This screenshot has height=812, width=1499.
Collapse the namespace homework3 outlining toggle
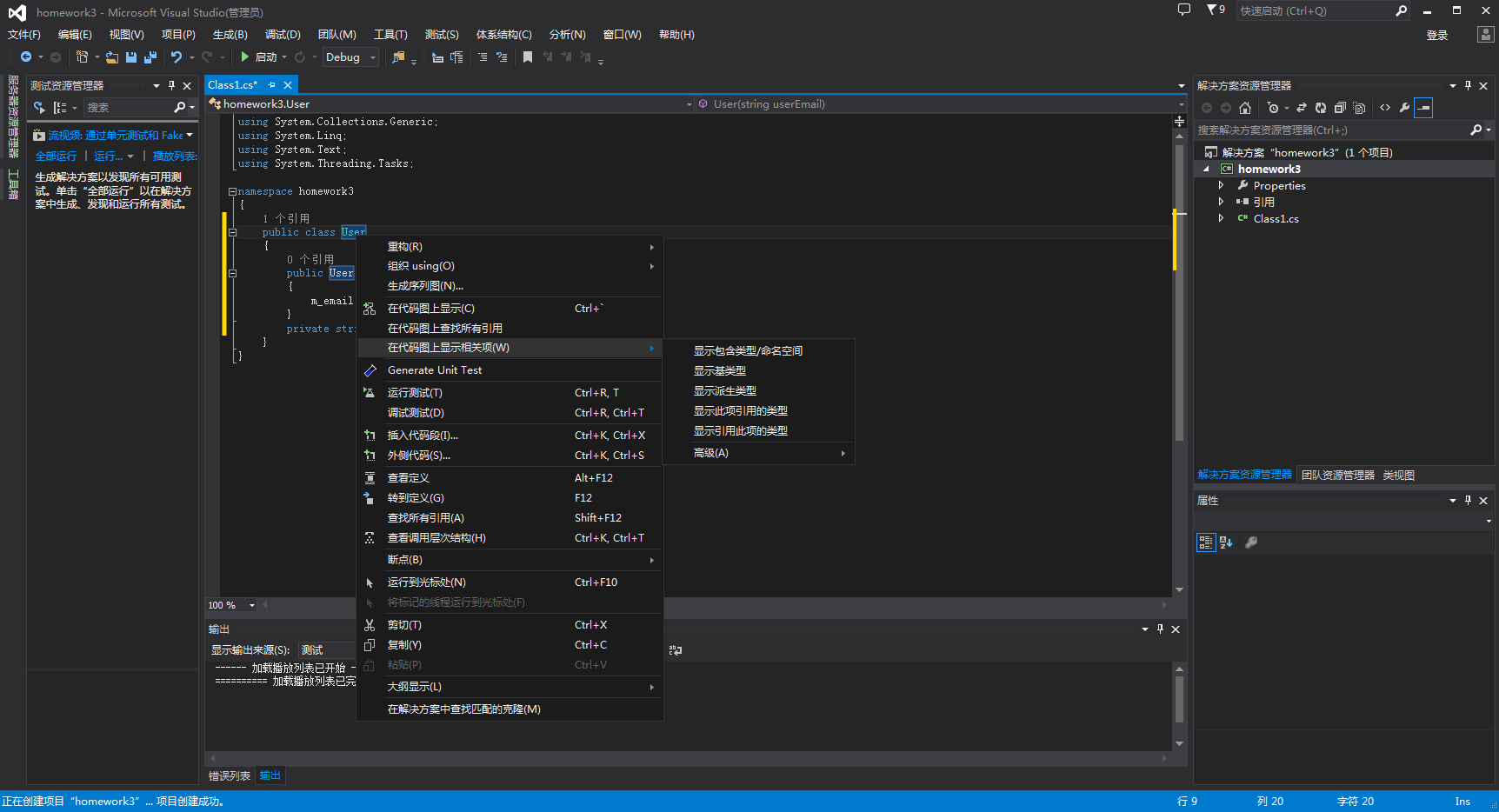point(232,191)
